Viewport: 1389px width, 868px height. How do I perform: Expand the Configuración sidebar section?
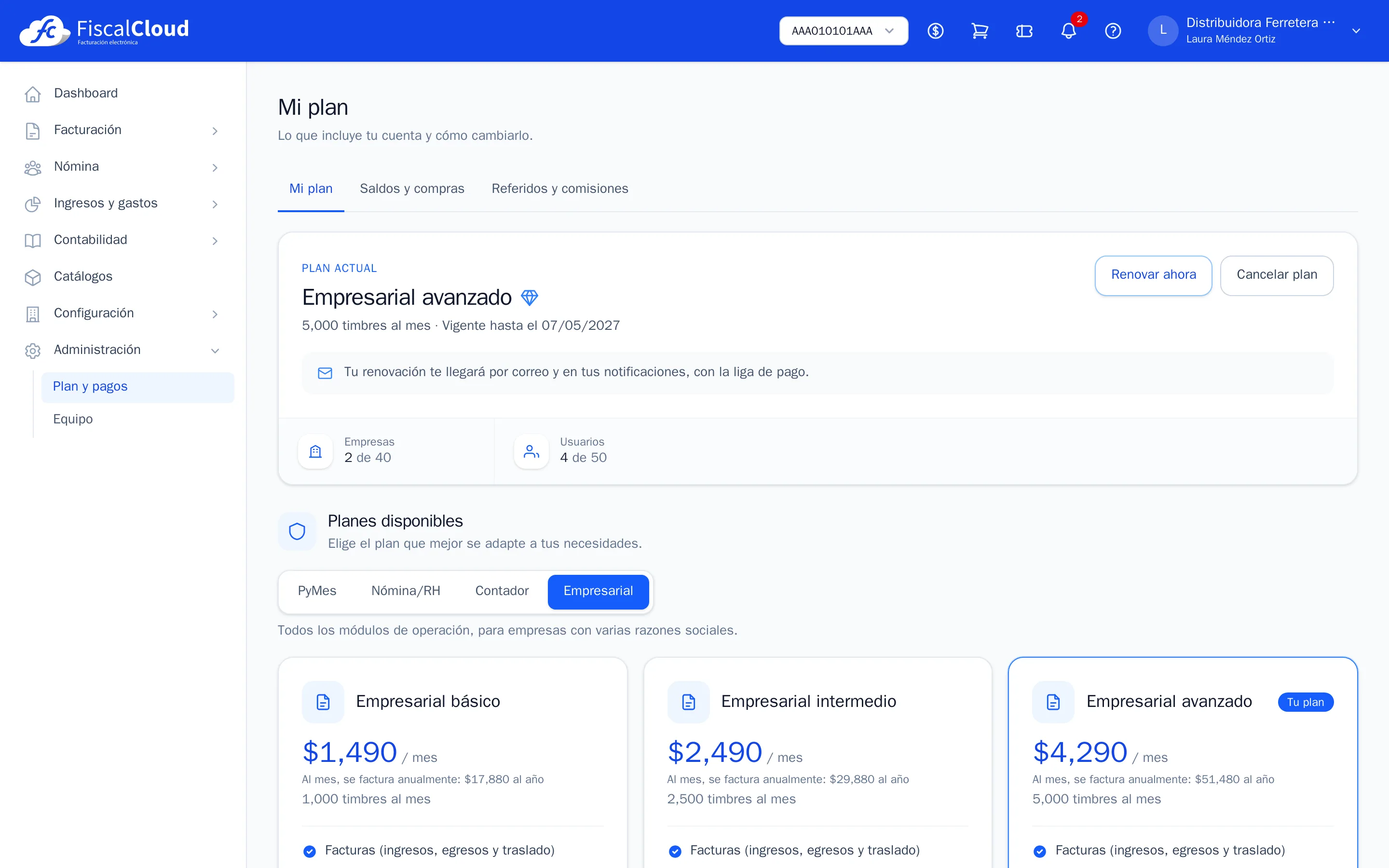(123, 313)
